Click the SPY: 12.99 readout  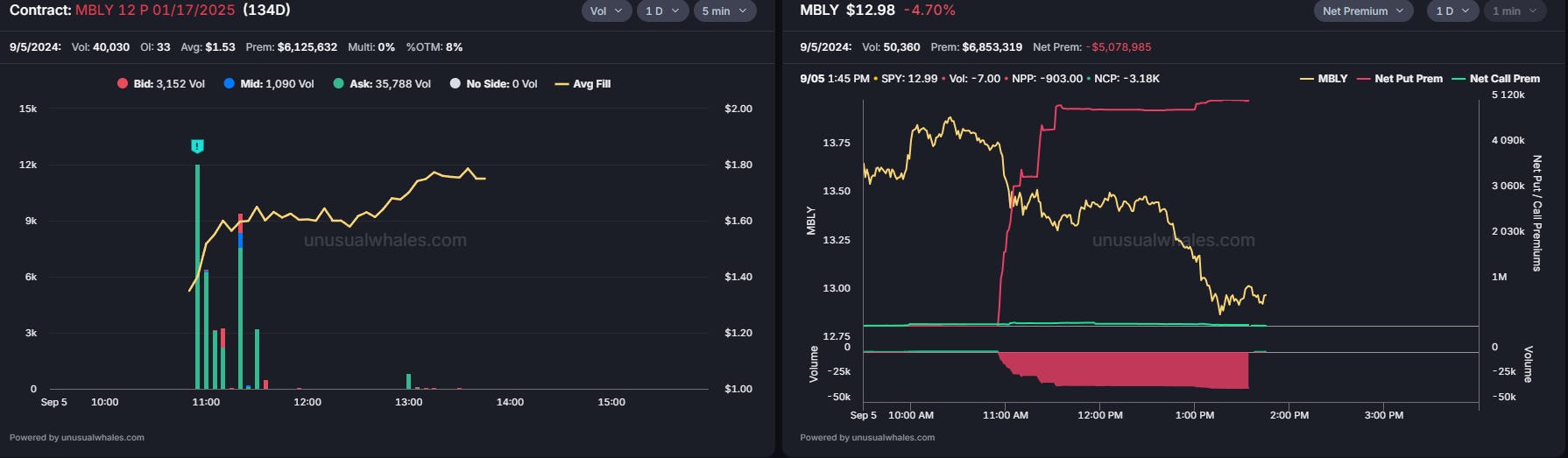pos(909,79)
